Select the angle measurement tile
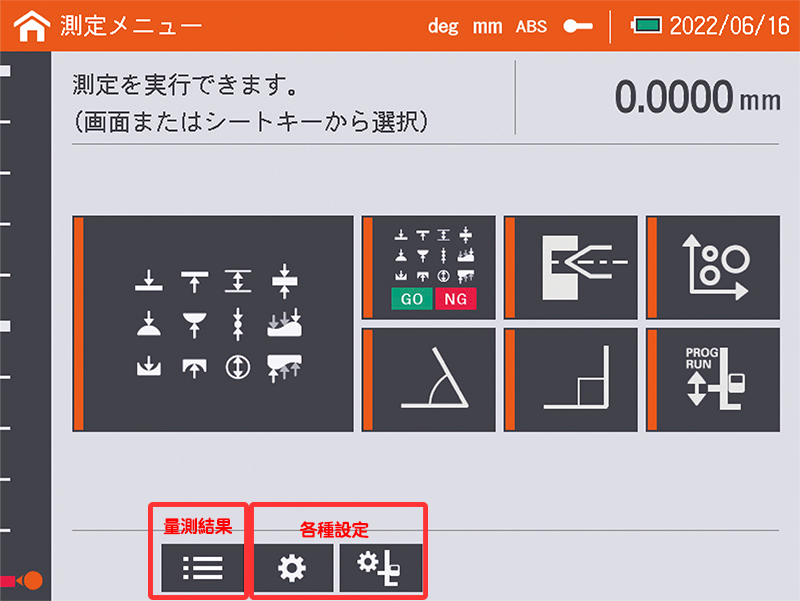 click(x=429, y=380)
